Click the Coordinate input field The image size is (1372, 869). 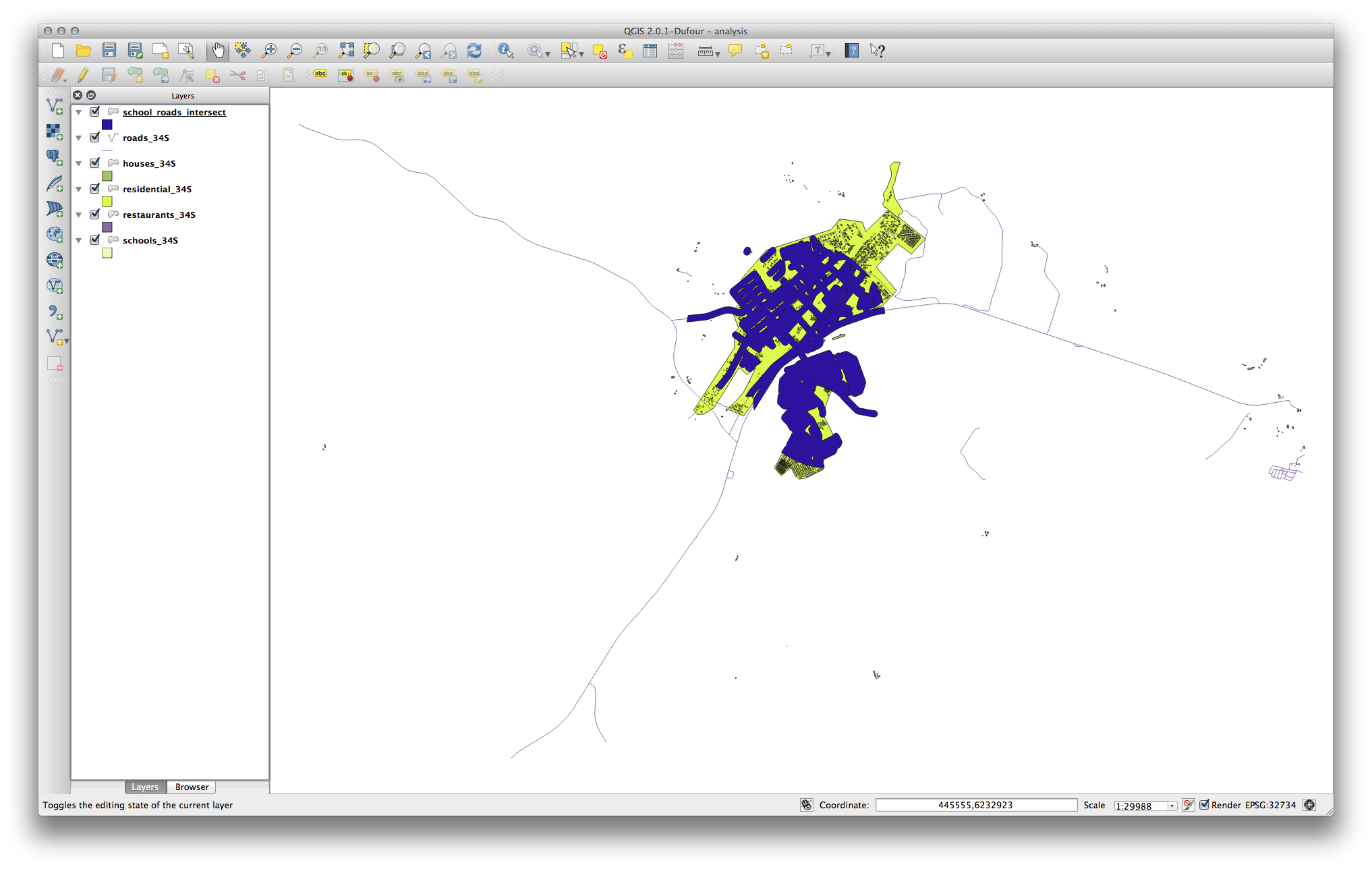coord(975,805)
